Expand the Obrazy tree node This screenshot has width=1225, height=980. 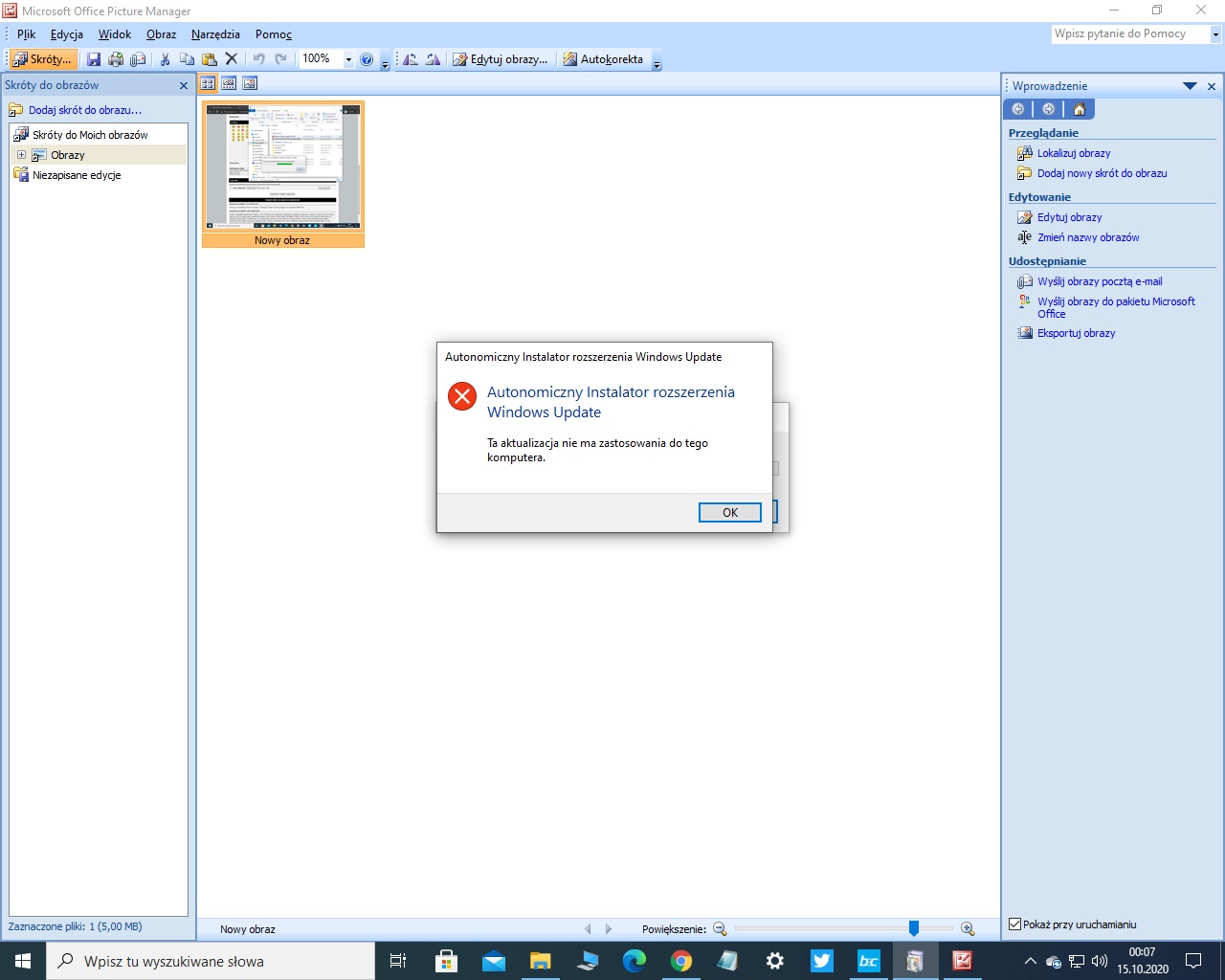coord(21,155)
